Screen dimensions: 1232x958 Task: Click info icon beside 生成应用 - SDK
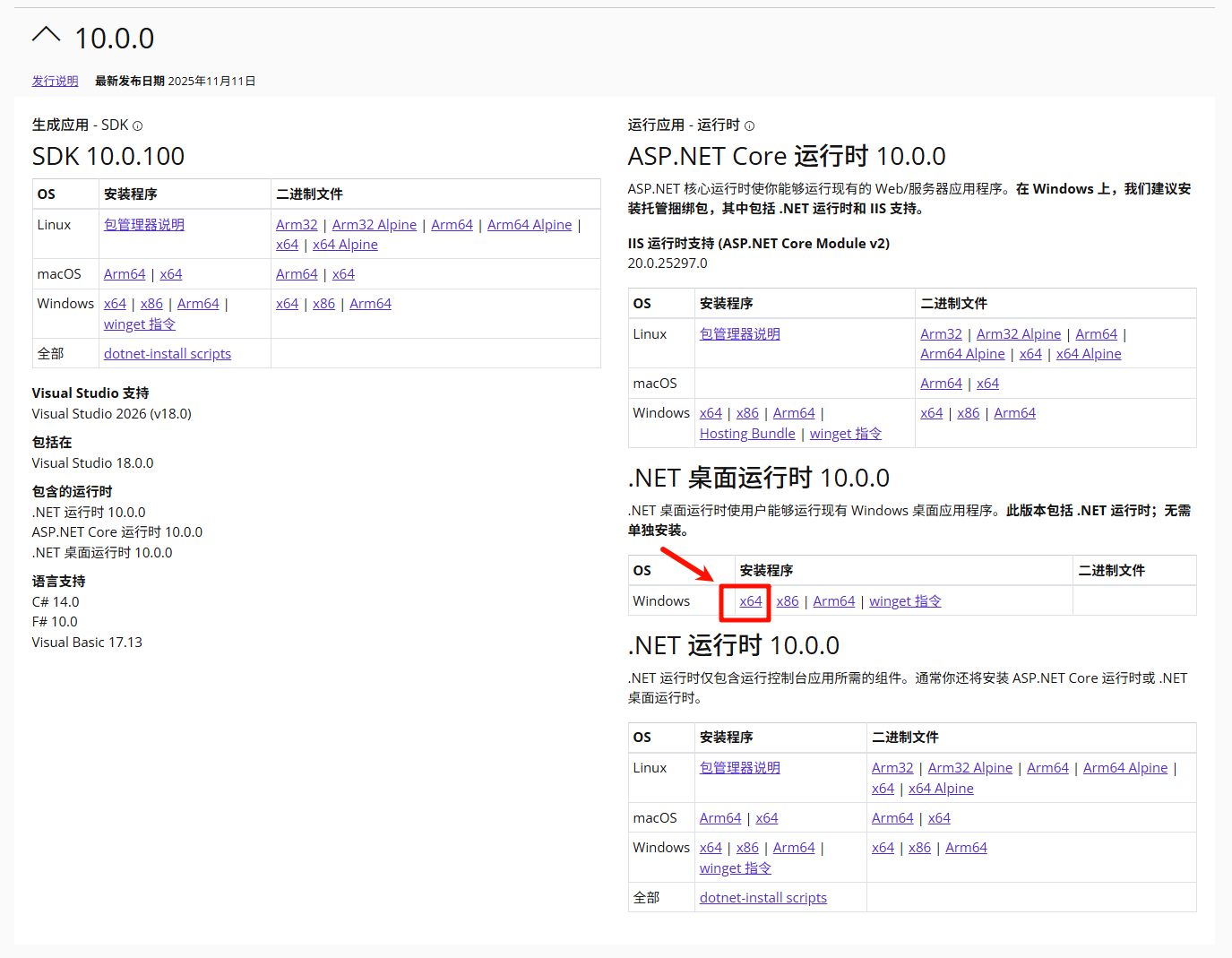(x=137, y=126)
